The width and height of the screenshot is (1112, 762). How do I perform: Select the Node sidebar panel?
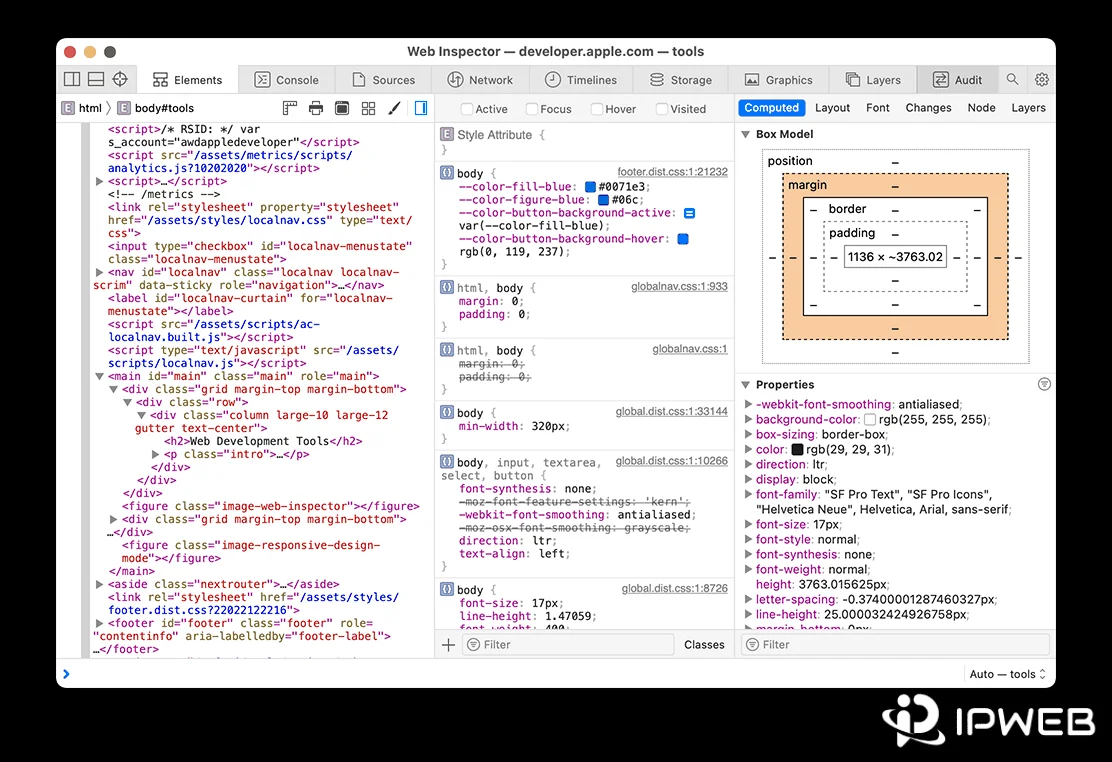pos(982,108)
